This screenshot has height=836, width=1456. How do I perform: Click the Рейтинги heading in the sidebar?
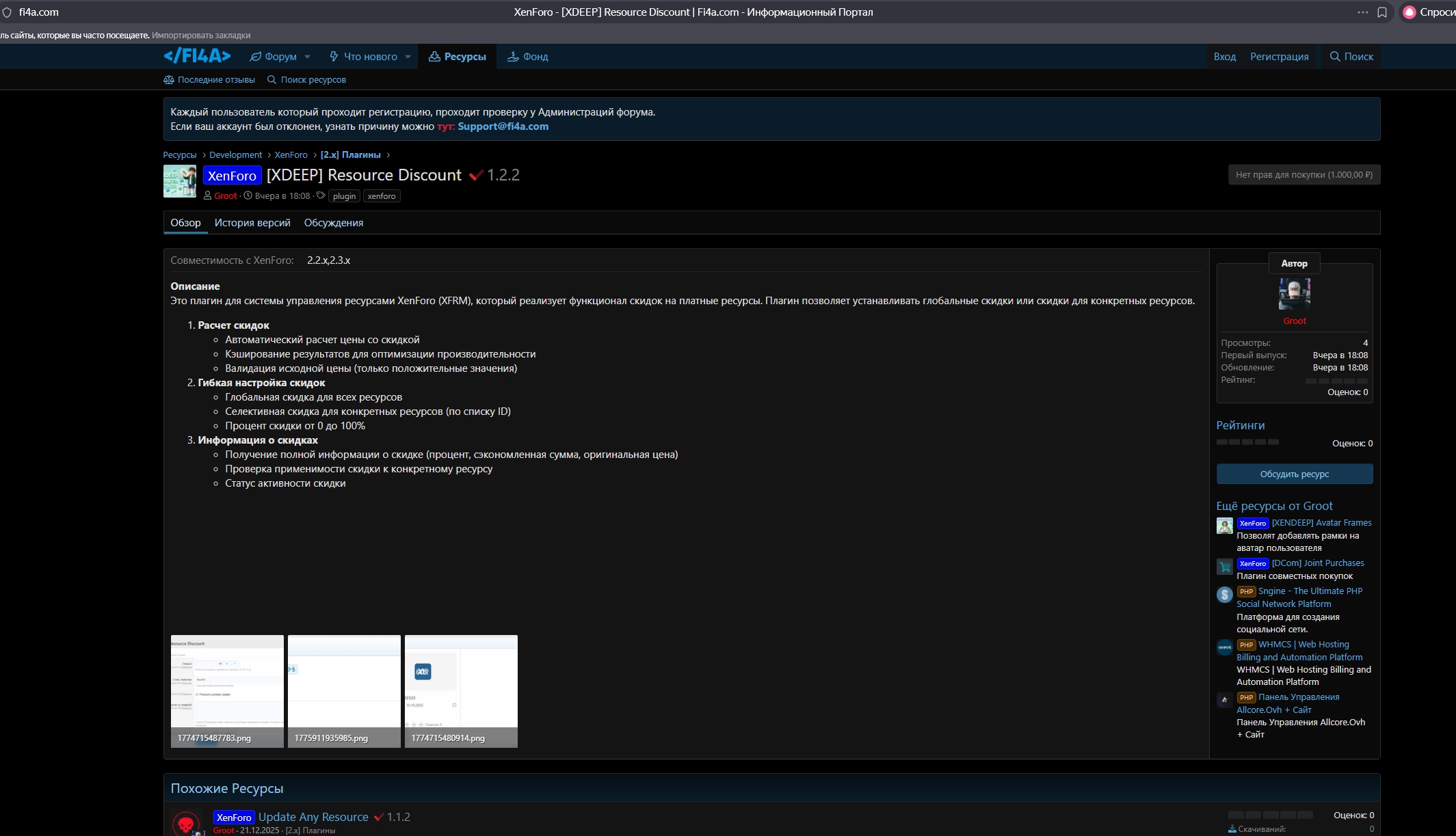click(x=1240, y=425)
